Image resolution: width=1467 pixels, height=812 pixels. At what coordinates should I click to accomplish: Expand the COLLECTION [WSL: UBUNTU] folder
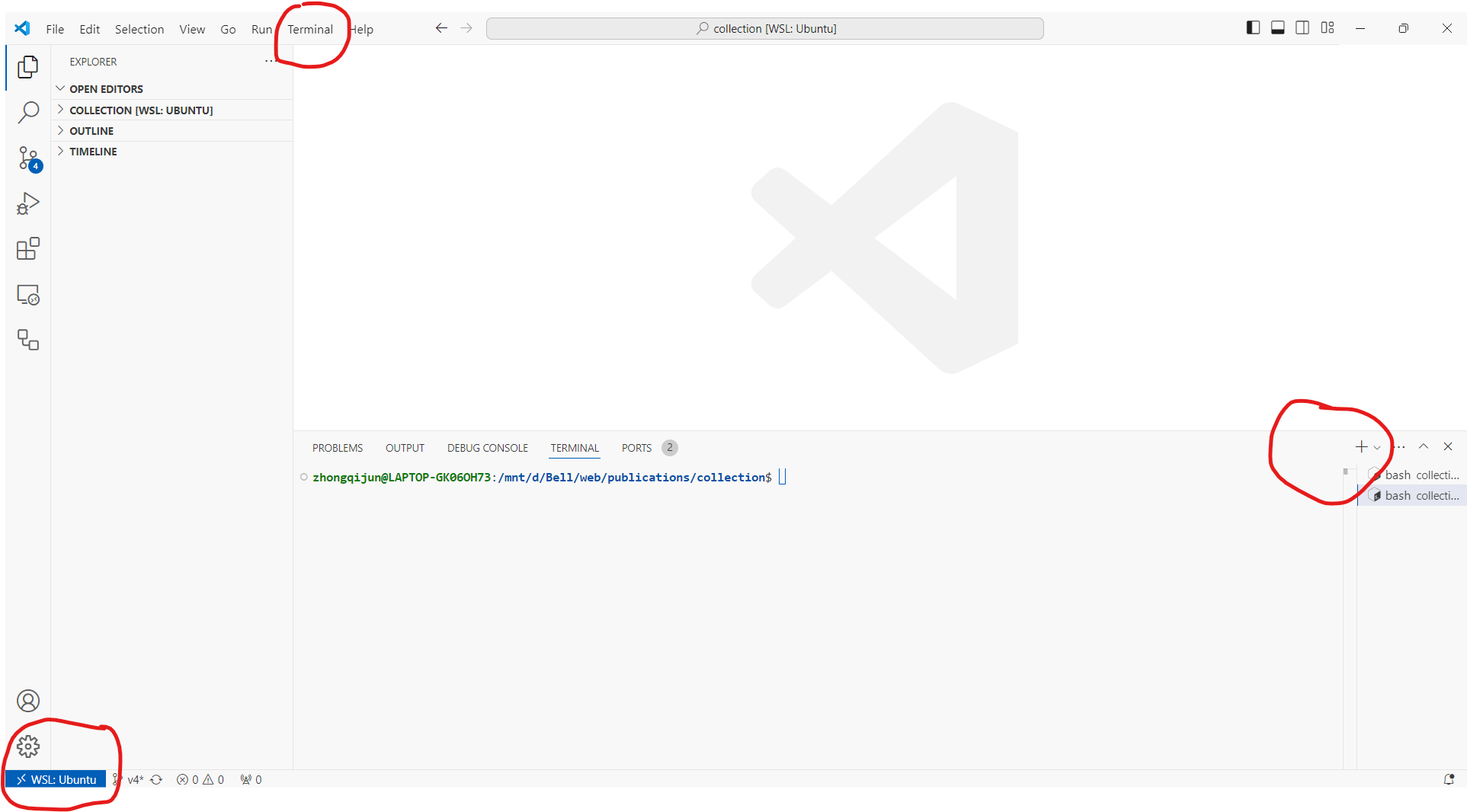[172, 110]
